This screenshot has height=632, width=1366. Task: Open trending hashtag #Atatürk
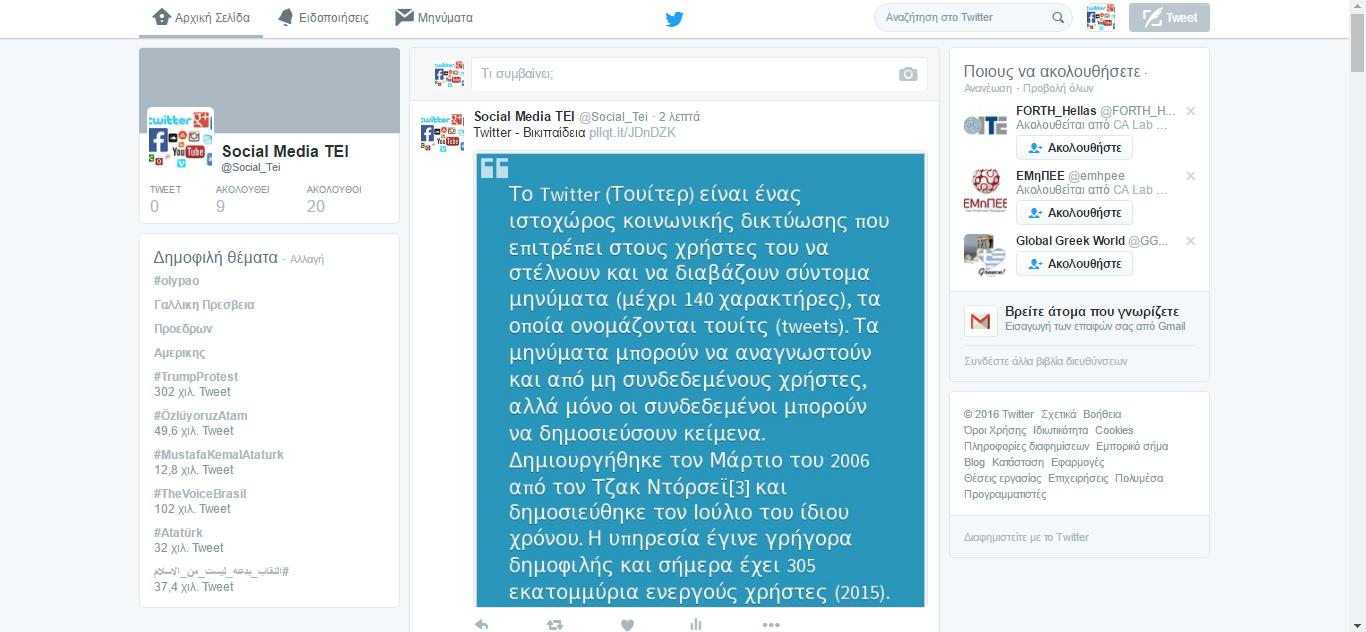[x=178, y=533]
